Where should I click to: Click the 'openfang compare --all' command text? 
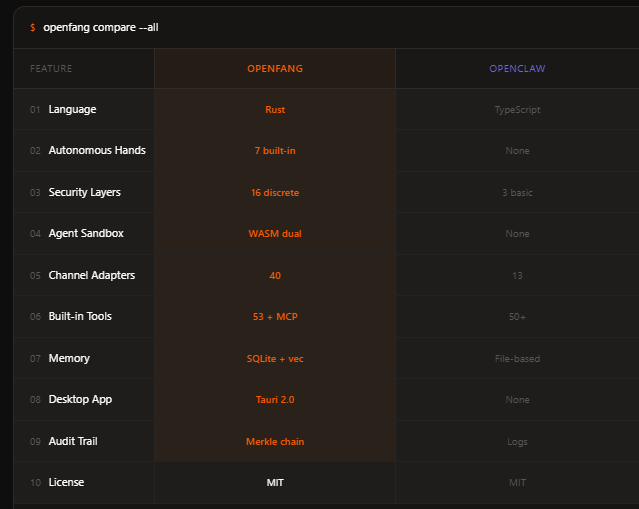(101, 28)
